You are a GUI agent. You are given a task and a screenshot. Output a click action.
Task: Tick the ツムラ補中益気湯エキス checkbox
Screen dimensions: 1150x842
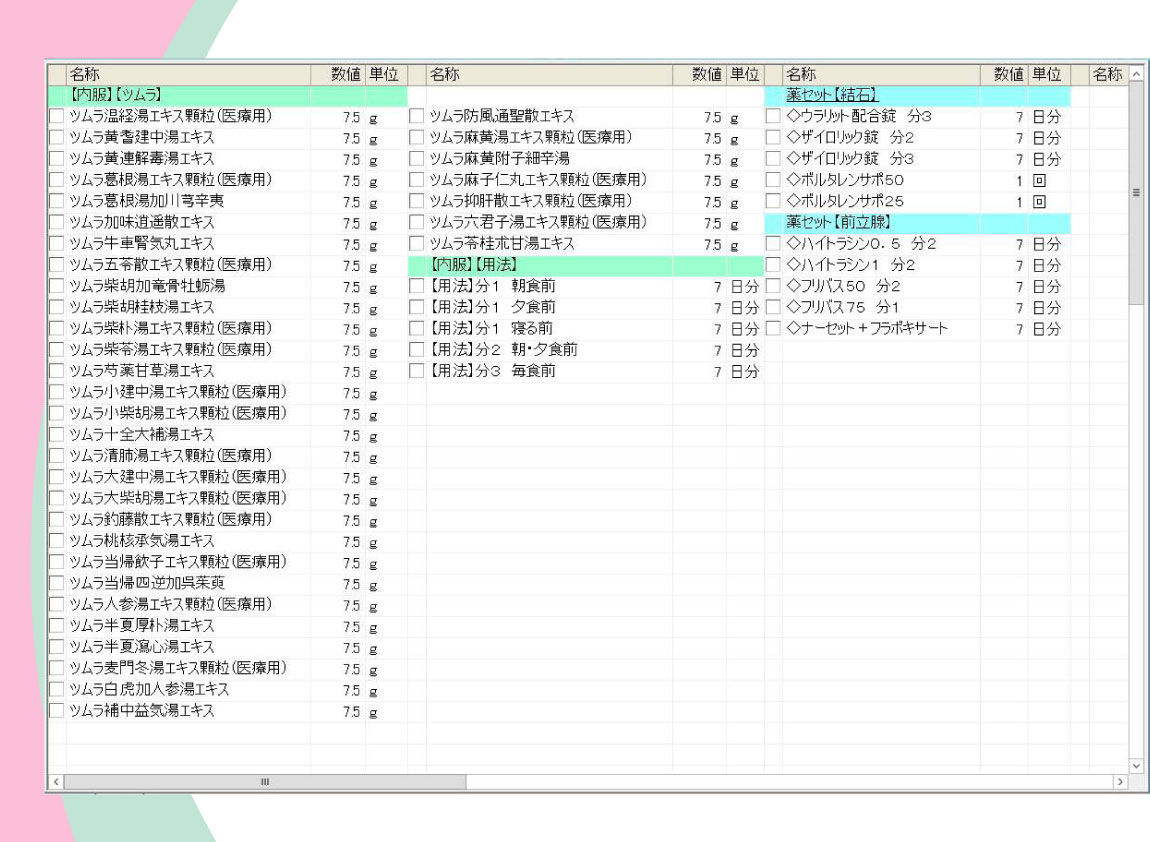click(x=57, y=711)
